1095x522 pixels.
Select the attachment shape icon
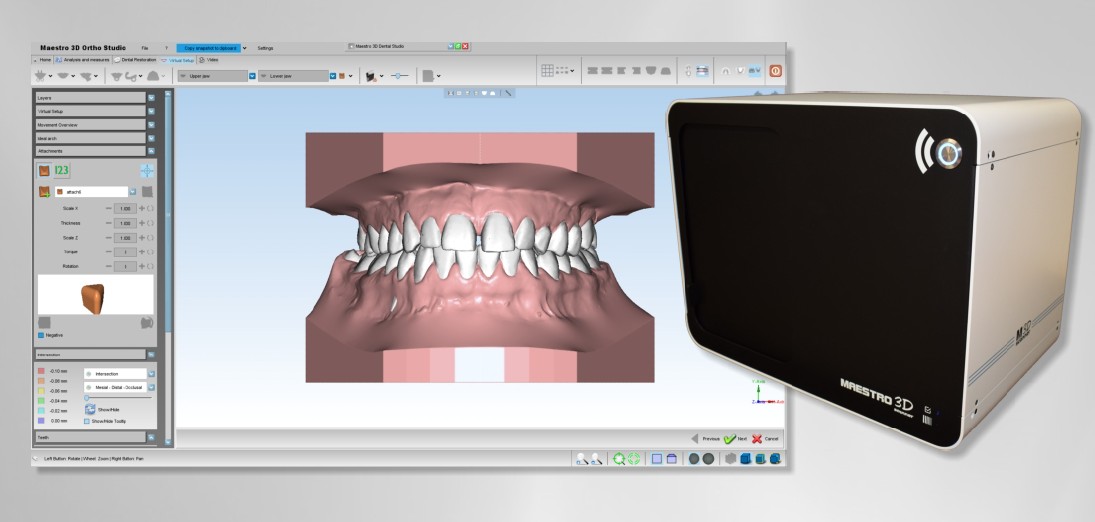(x=44, y=171)
